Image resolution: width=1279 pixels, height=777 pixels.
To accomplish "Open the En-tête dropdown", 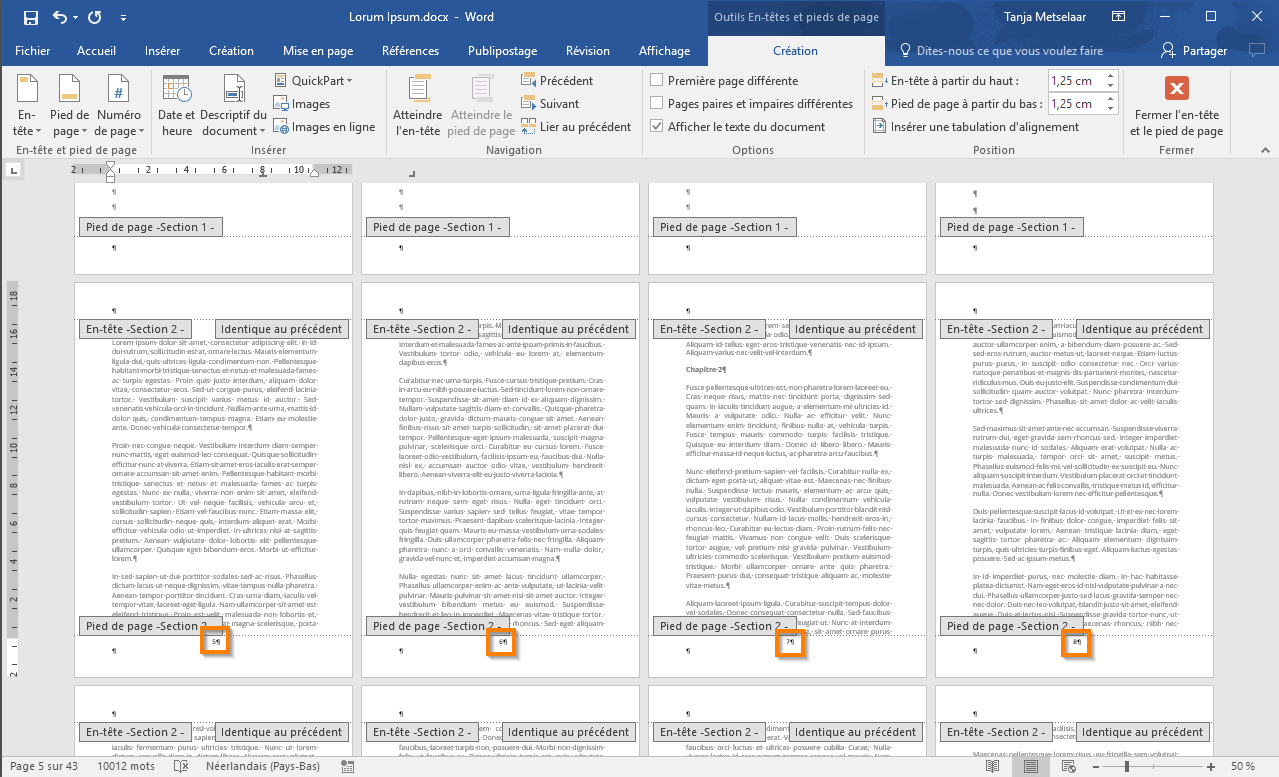I will click(x=27, y=106).
